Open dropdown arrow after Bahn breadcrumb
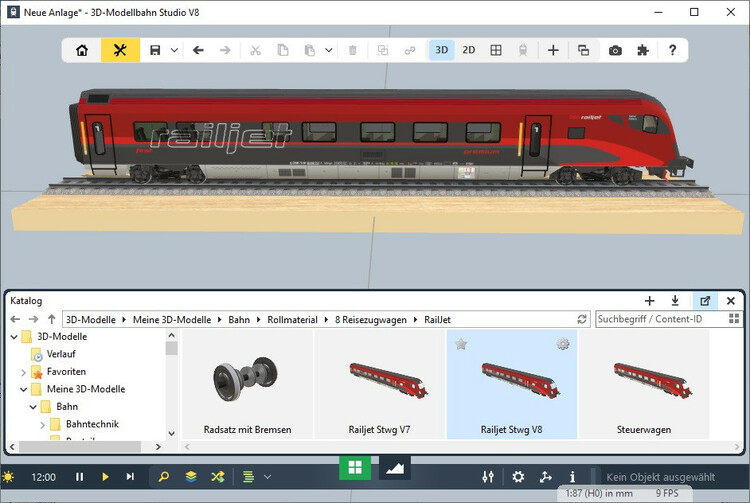Image resolution: width=750 pixels, height=503 pixels. pyautogui.click(x=259, y=319)
